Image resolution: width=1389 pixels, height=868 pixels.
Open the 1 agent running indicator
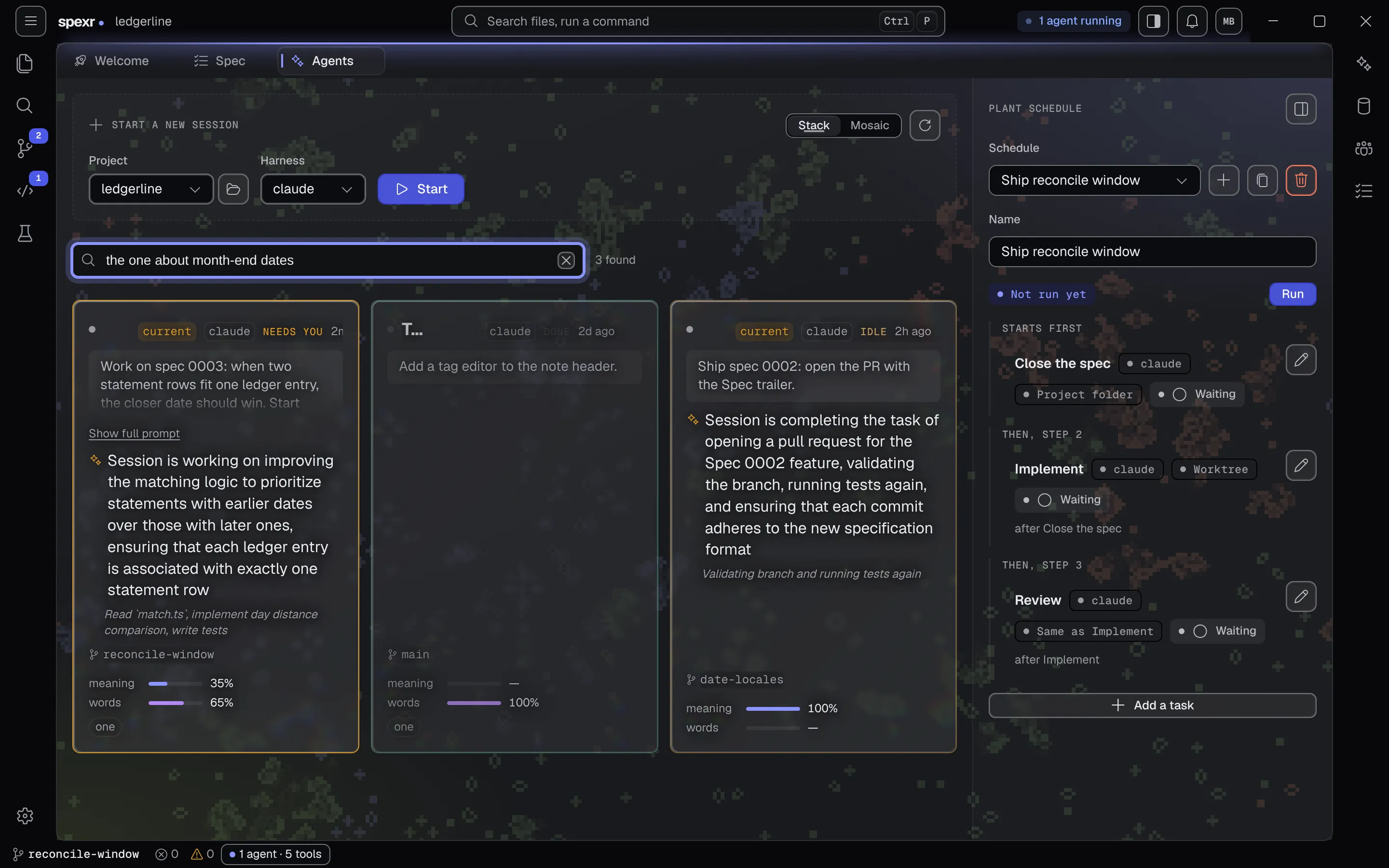click(x=1073, y=21)
